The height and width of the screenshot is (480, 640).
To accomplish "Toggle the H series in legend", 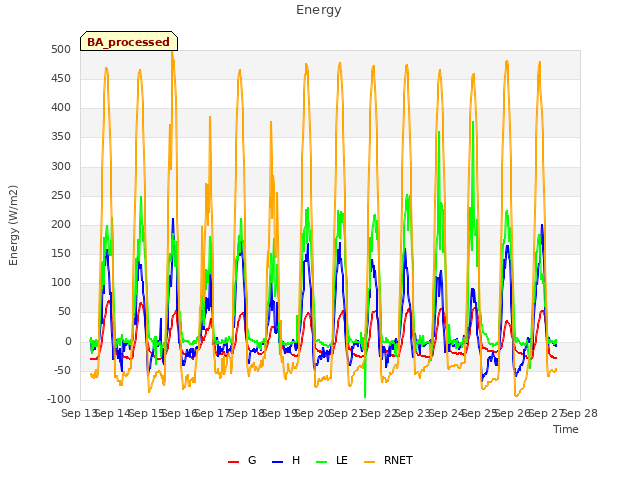I will pos(286,460).
